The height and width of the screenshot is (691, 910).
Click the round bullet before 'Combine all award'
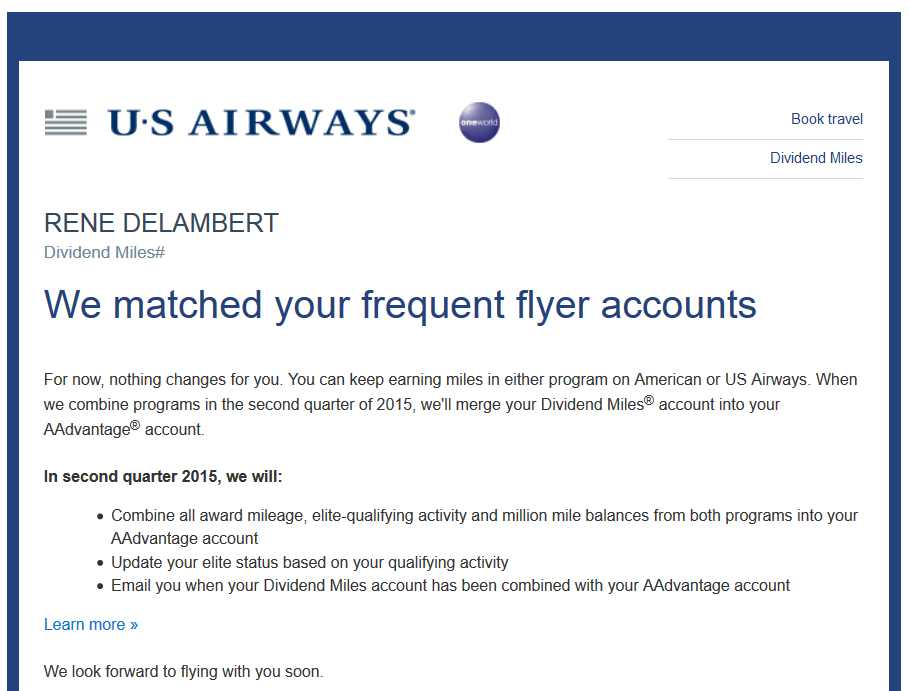pyautogui.click(x=100, y=517)
